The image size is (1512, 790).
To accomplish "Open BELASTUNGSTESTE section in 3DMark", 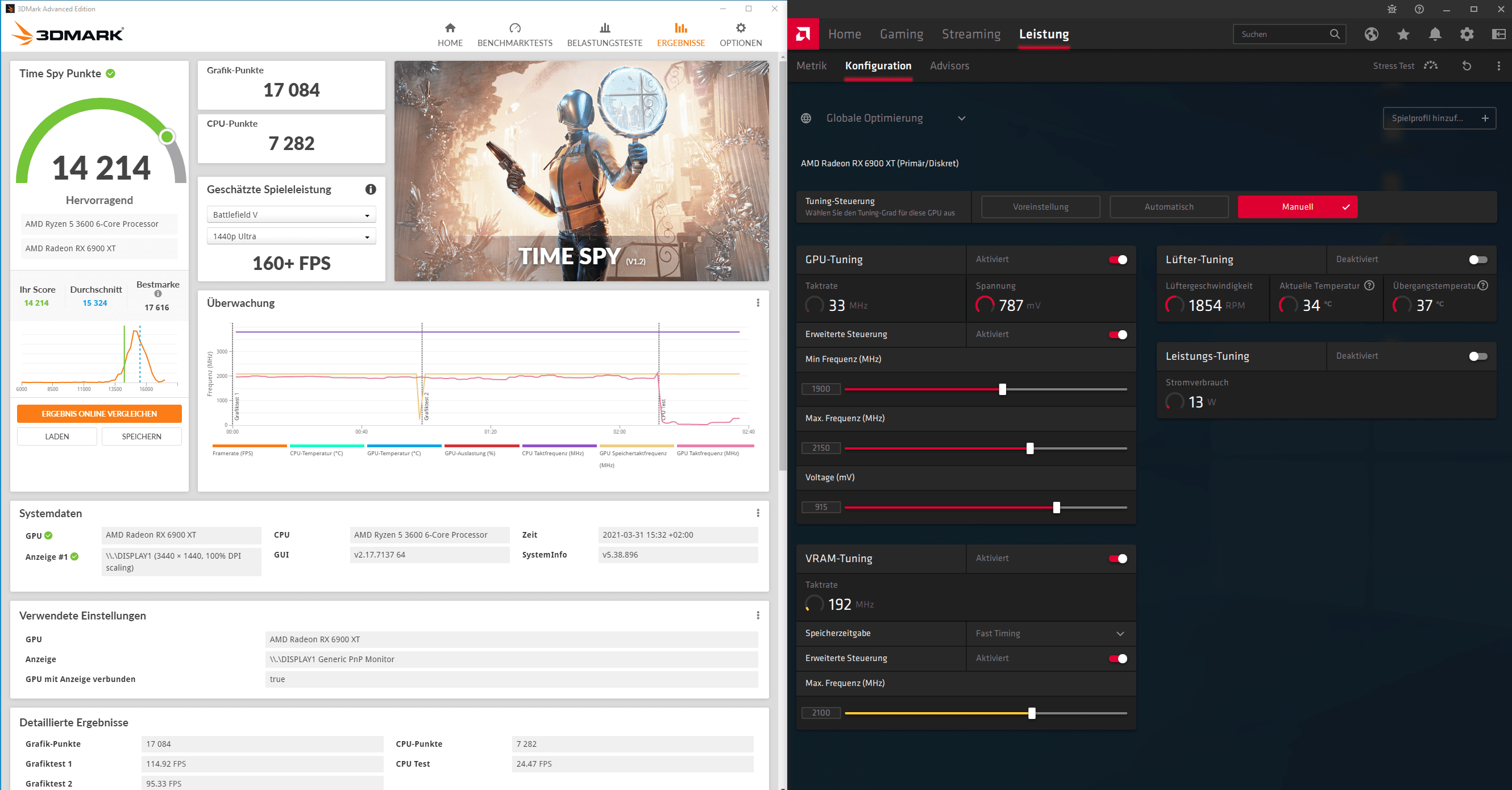I will pos(605,35).
